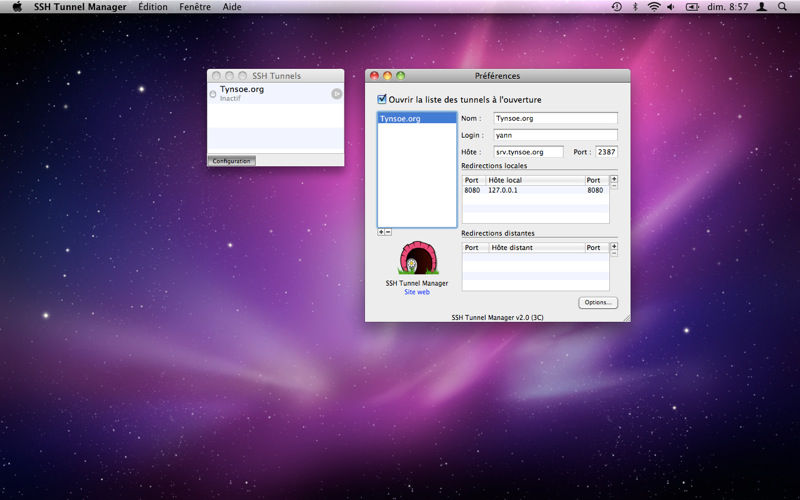
Task: Click the Hôte input field
Action: coord(529,152)
